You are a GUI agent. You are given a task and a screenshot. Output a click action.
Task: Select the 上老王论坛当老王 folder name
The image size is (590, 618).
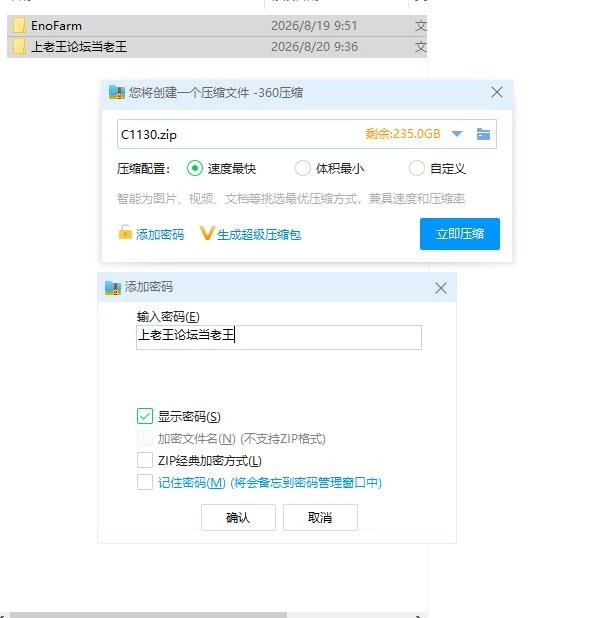(79, 47)
